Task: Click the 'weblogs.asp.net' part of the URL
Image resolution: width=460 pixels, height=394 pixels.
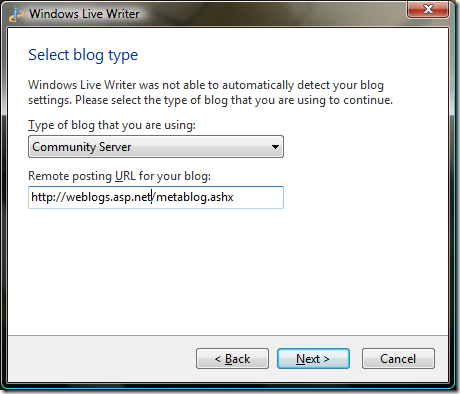Action: point(109,197)
